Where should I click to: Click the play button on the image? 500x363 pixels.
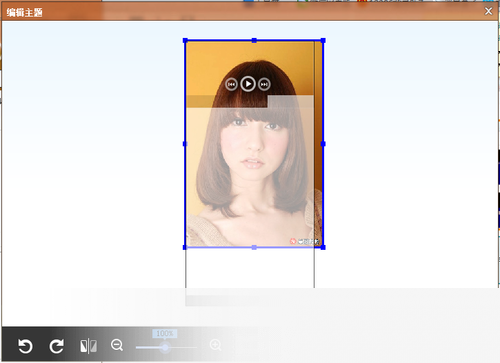pyautogui.click(x=248, y=84)
